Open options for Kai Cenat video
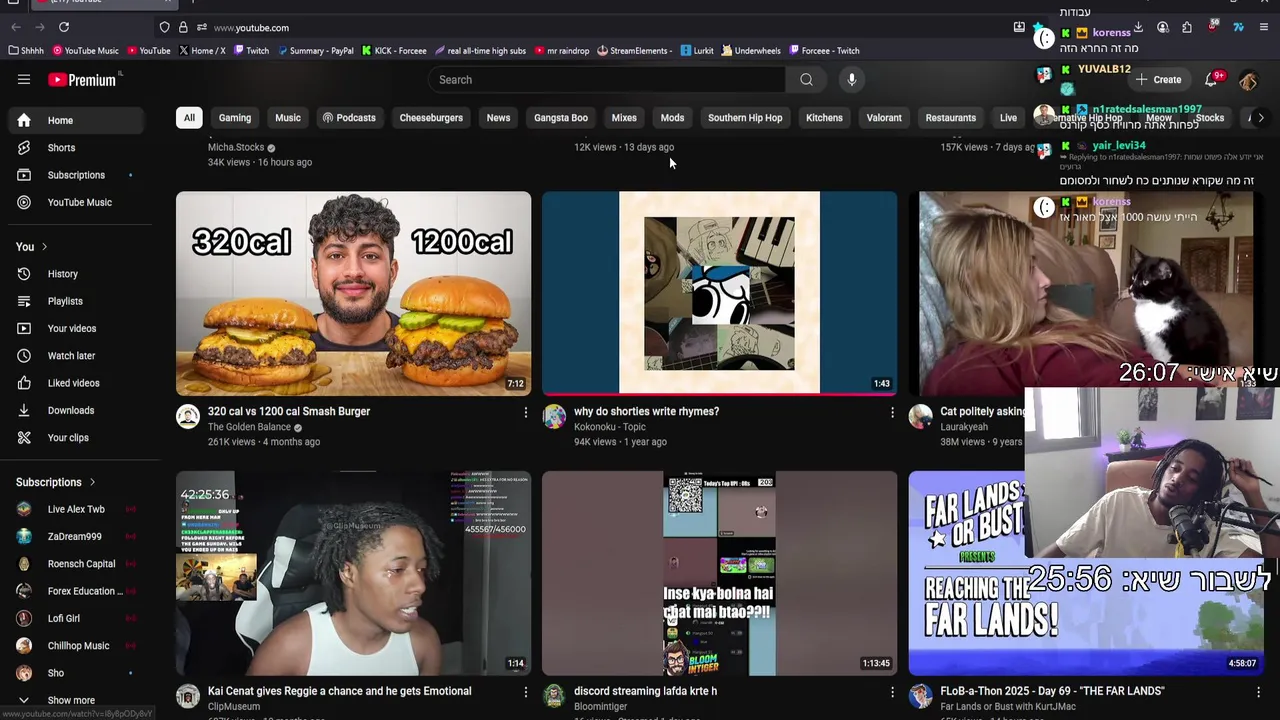The image size is (1280, 720). point(526,692)
